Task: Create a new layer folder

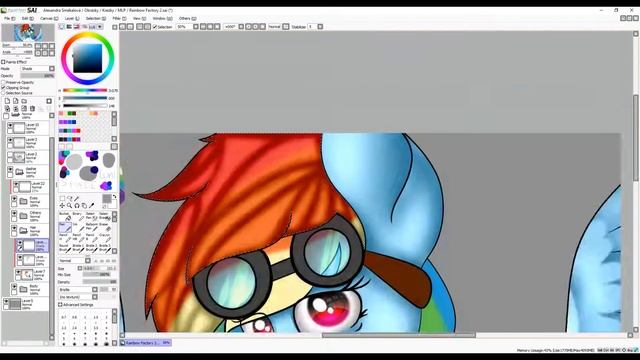Action: coord(24,101)
